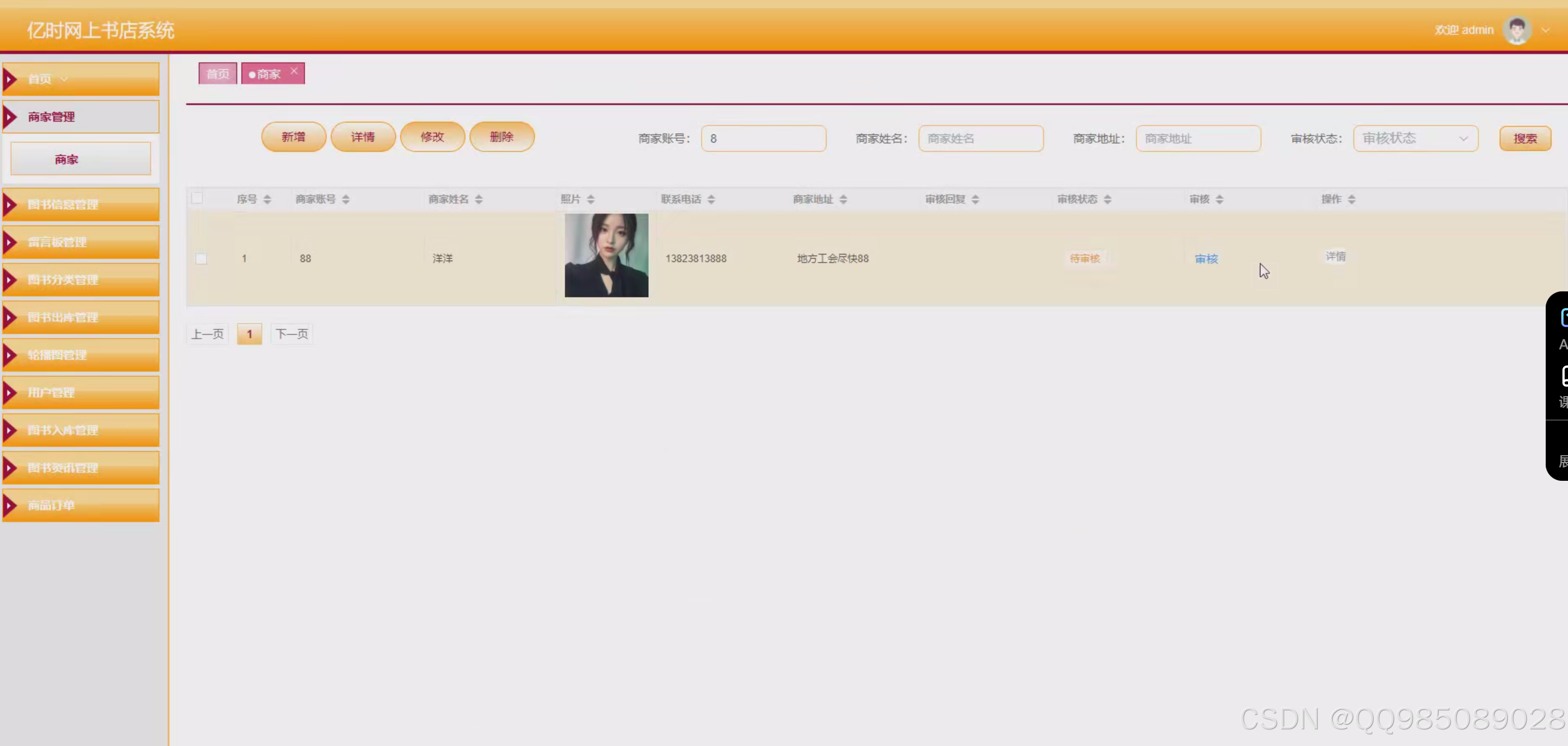
Task: Click the sort arrows for 商家地址
Action: click(x=843, y=199)
